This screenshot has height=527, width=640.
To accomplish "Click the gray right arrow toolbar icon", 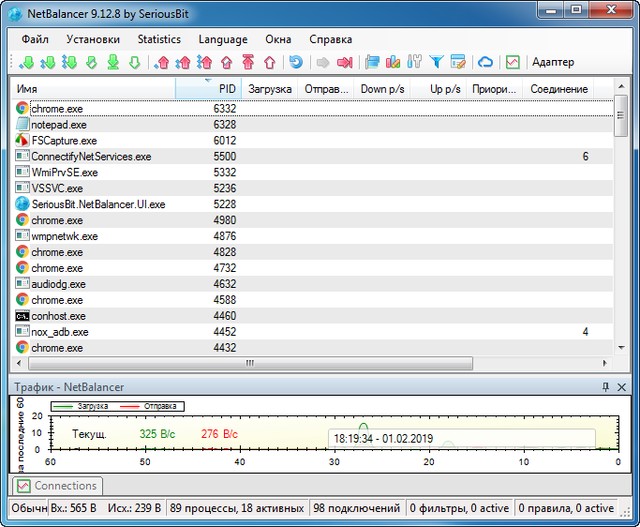I will tap(323, 62).
